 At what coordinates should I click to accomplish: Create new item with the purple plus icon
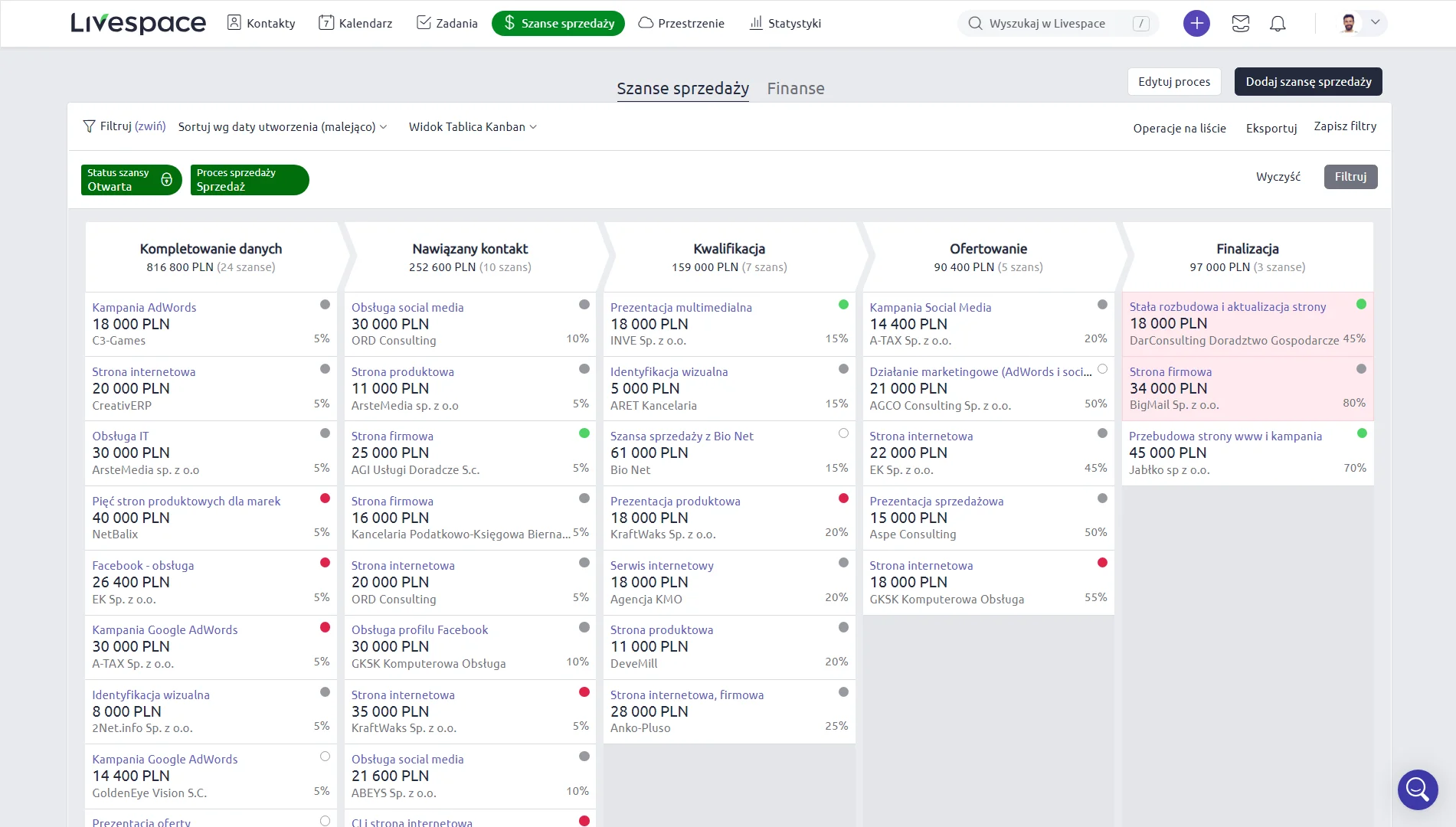click(1196, 23)
